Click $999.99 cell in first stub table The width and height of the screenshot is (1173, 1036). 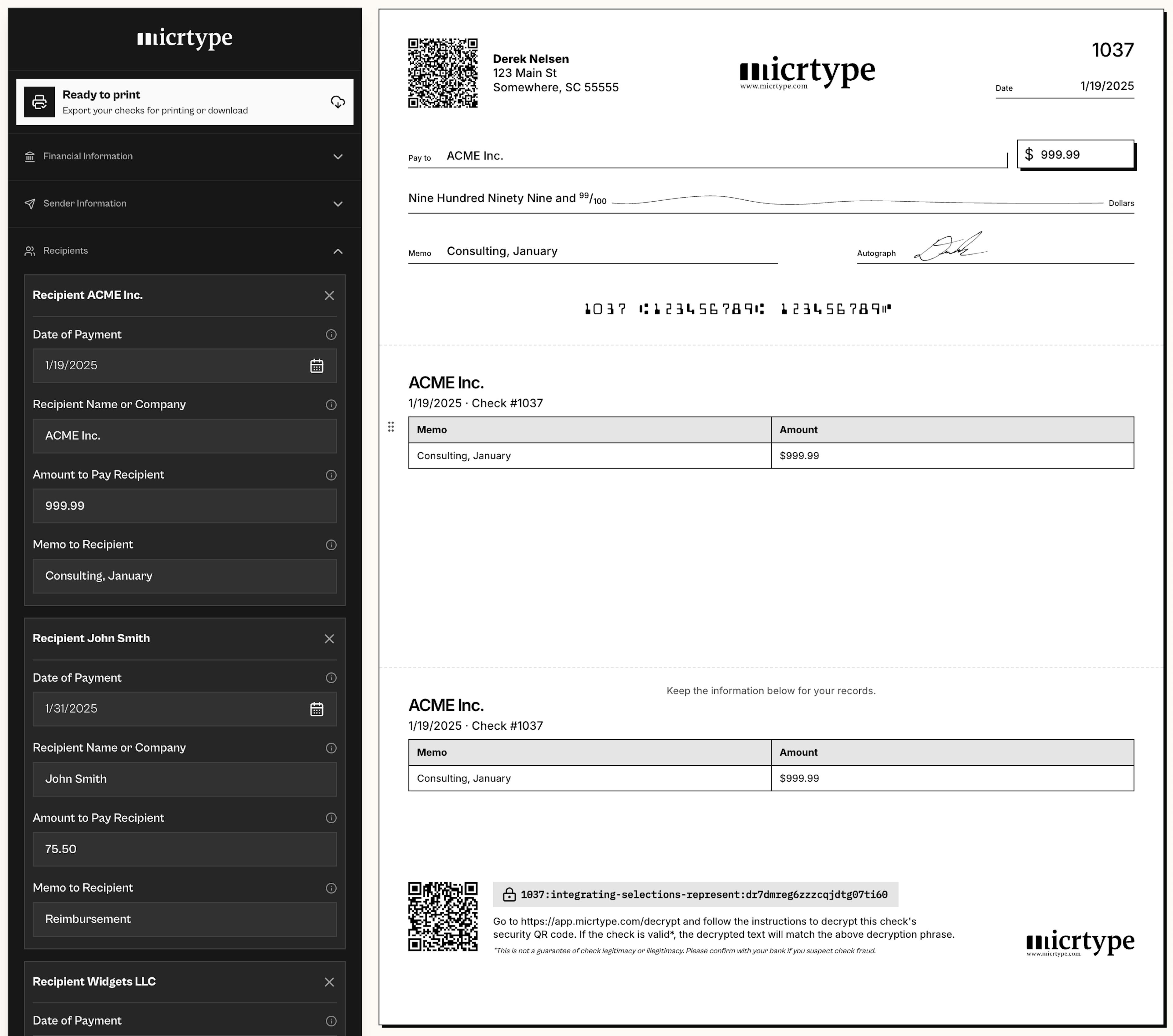953,456
